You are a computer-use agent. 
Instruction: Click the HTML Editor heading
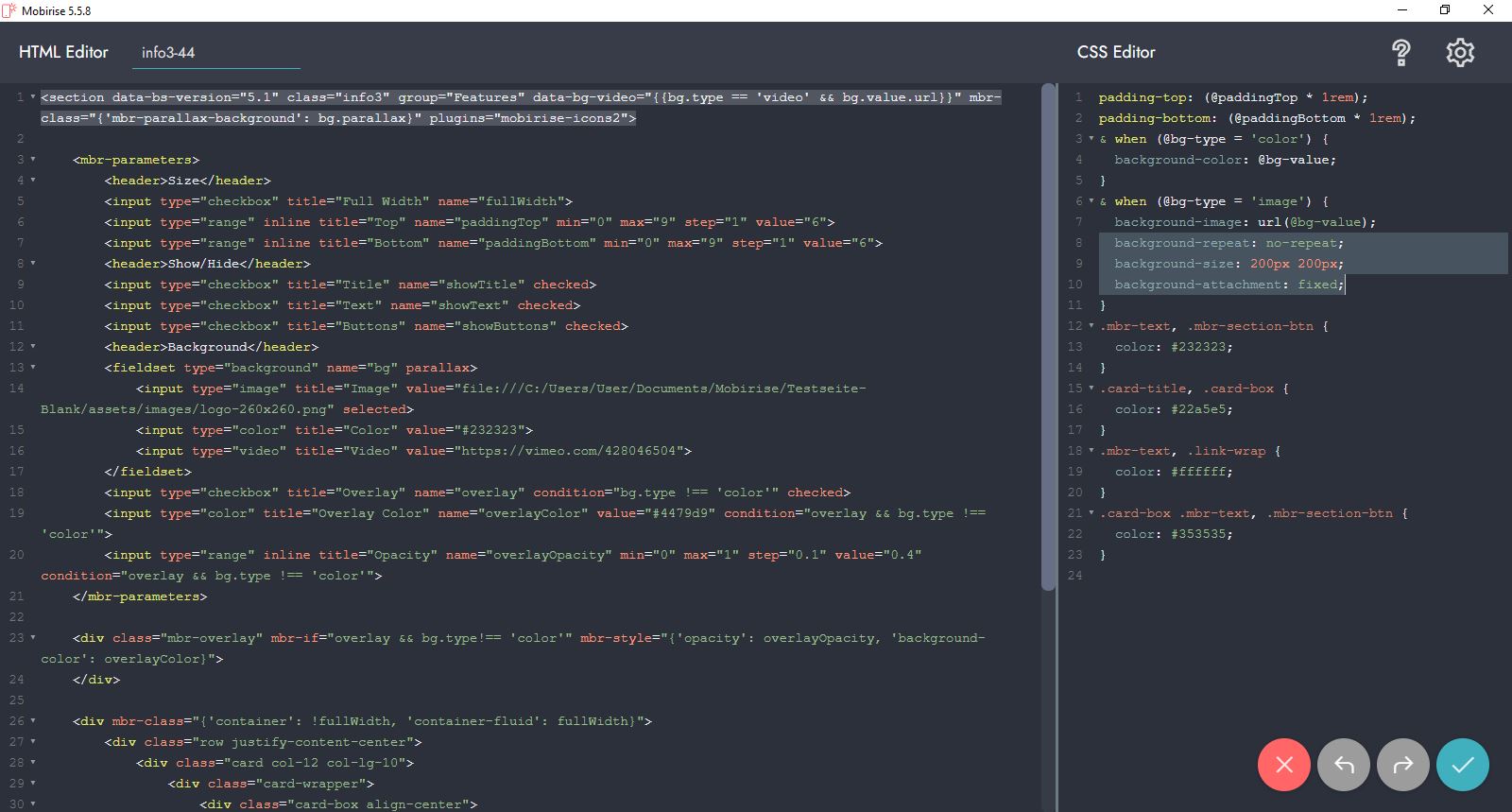click(x=63, y=53)
